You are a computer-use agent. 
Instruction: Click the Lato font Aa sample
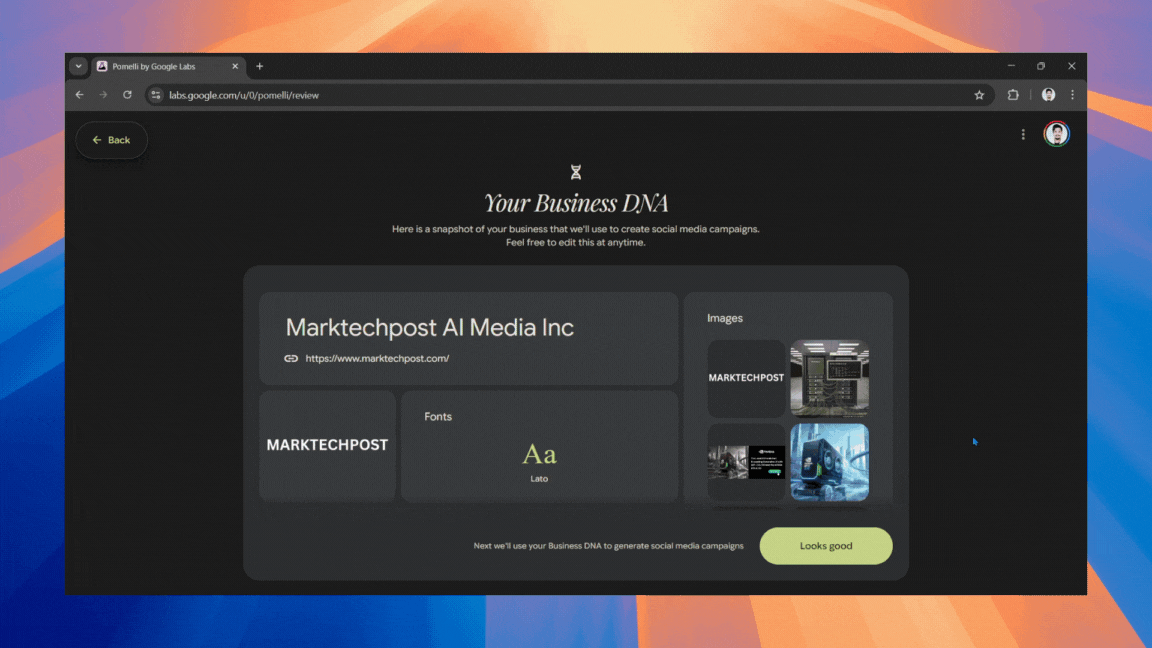(x=539, y=454)
